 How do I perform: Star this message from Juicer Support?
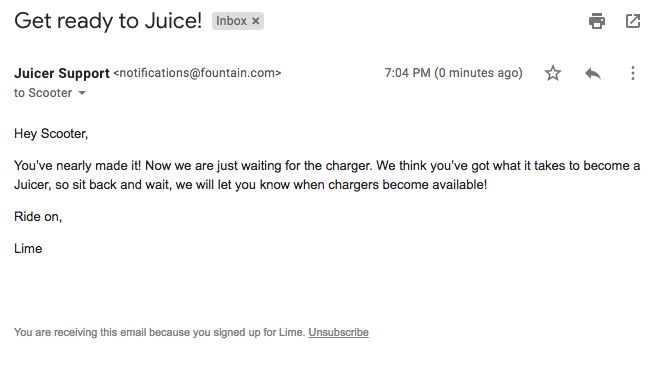[x=553, y=73]
